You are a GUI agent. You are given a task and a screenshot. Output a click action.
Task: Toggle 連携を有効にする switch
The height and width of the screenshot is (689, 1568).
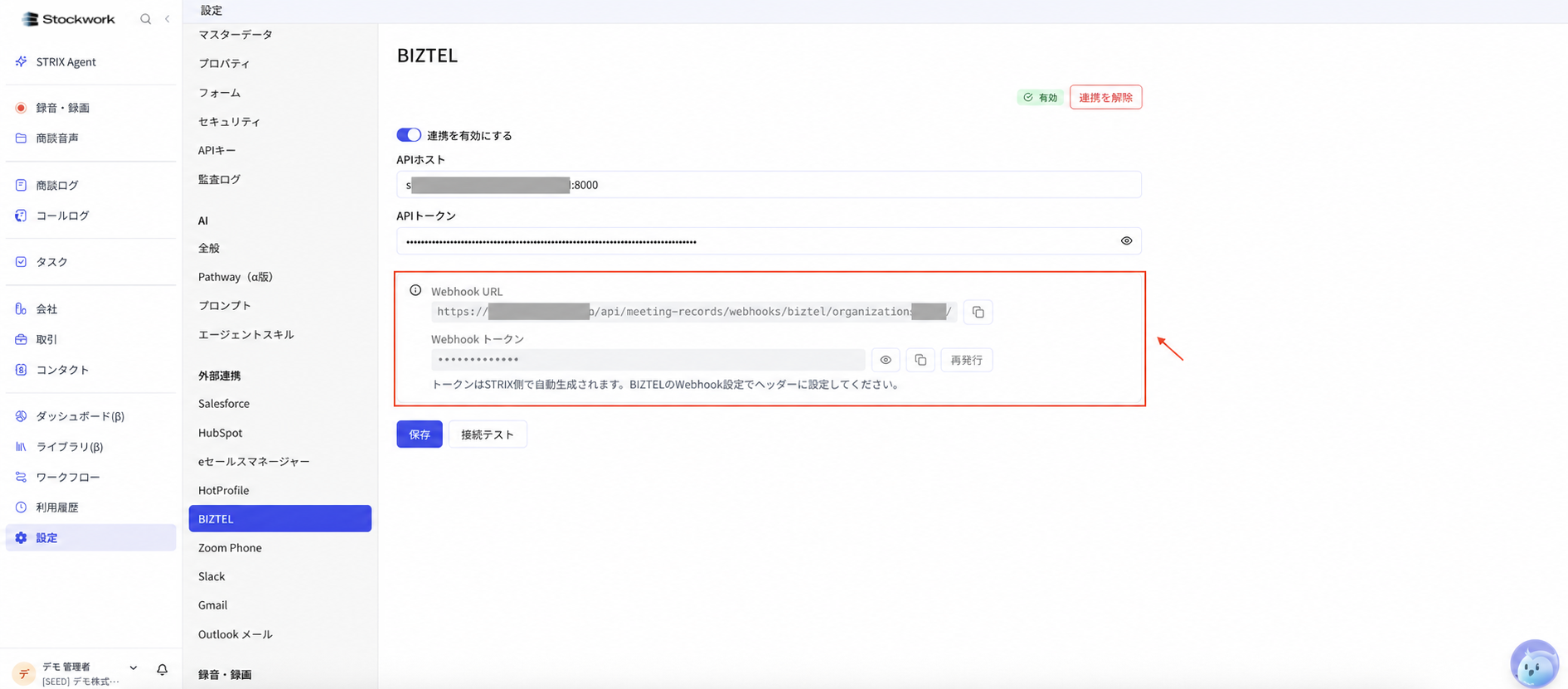(x=409, y=134)
